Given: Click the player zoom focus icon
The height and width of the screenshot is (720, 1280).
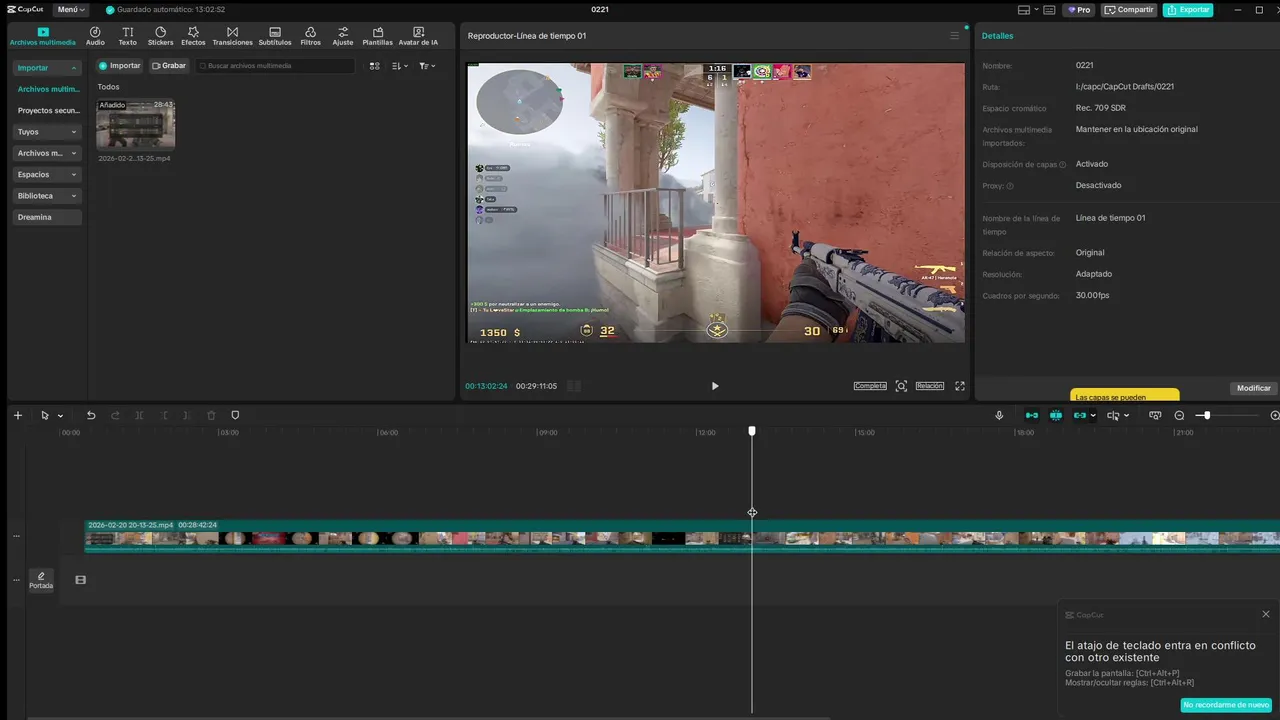Looking at the screenshot, I should tap(901, 386).
